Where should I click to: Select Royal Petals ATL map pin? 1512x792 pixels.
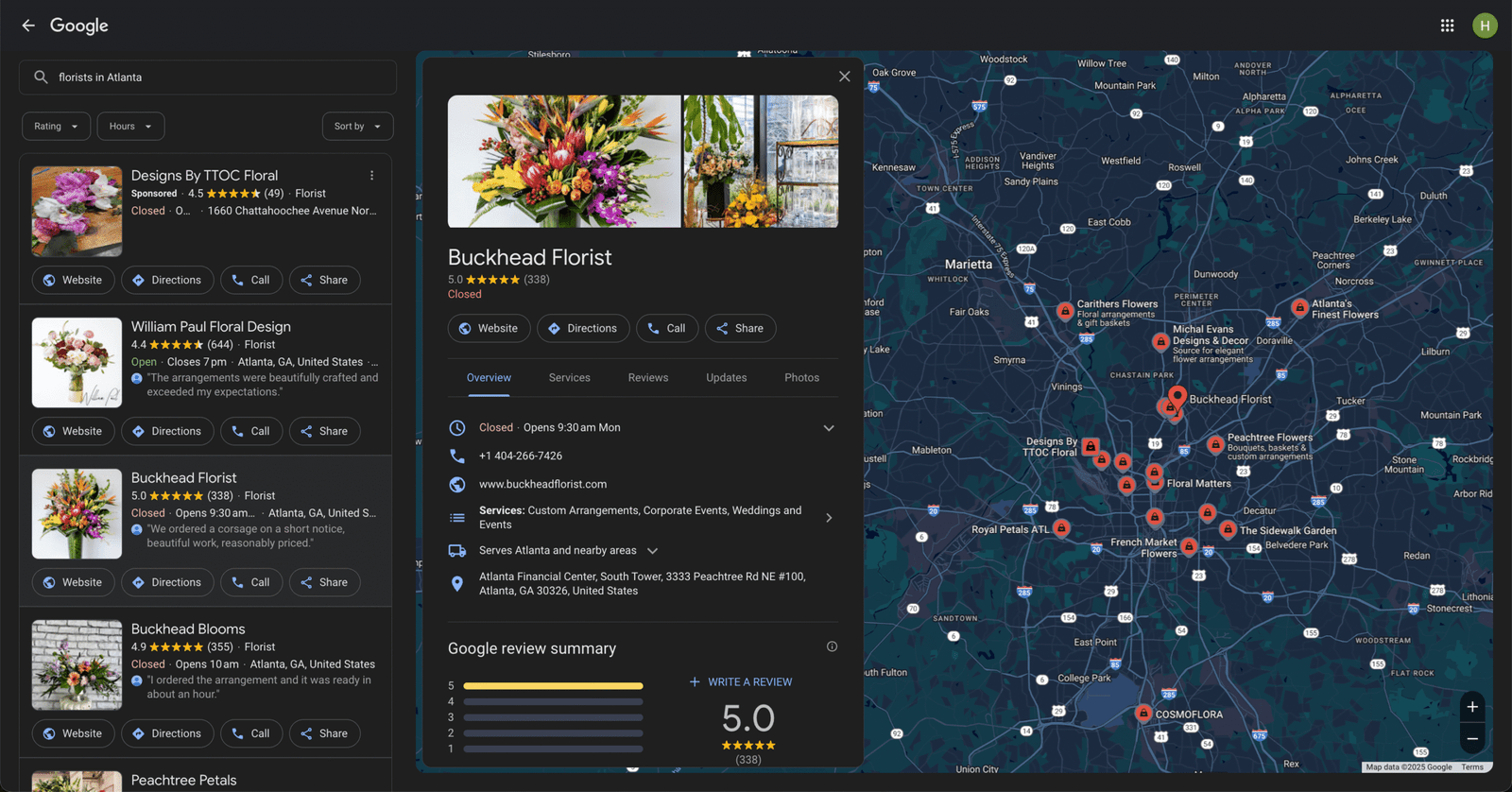click(x=1061, y=528)
